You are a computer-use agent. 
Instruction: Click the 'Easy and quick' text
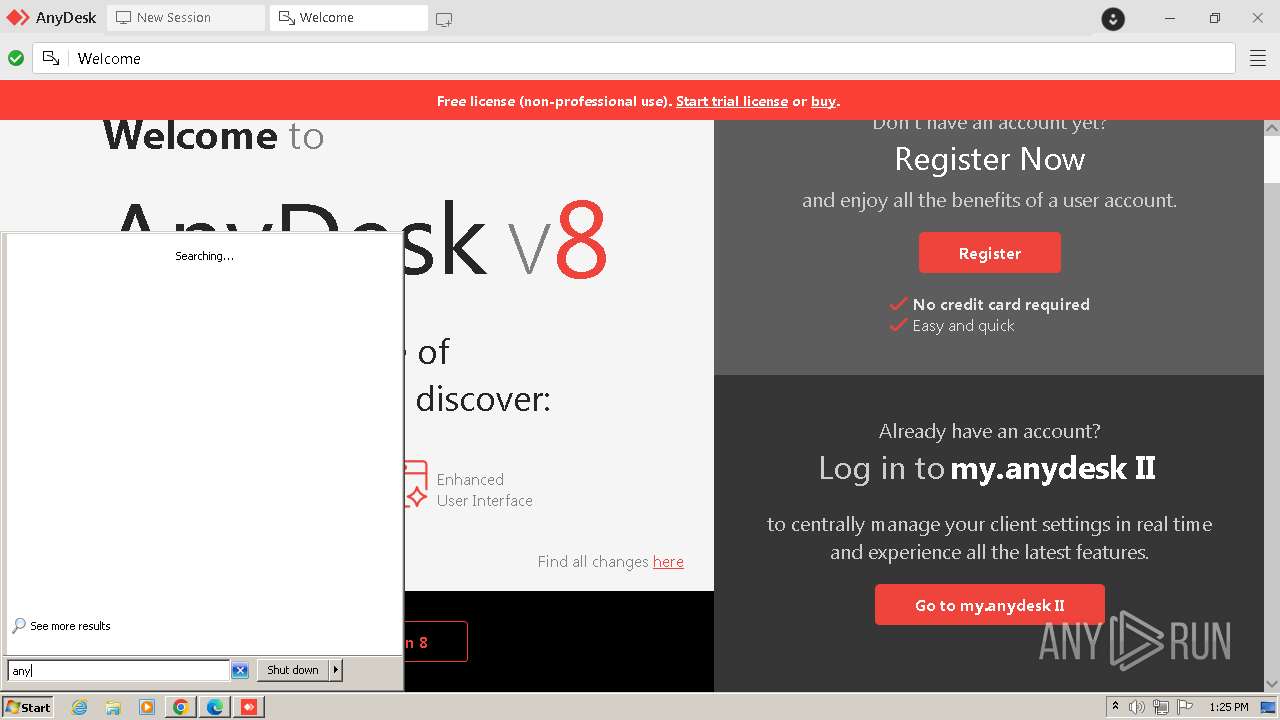coord(963,326)
